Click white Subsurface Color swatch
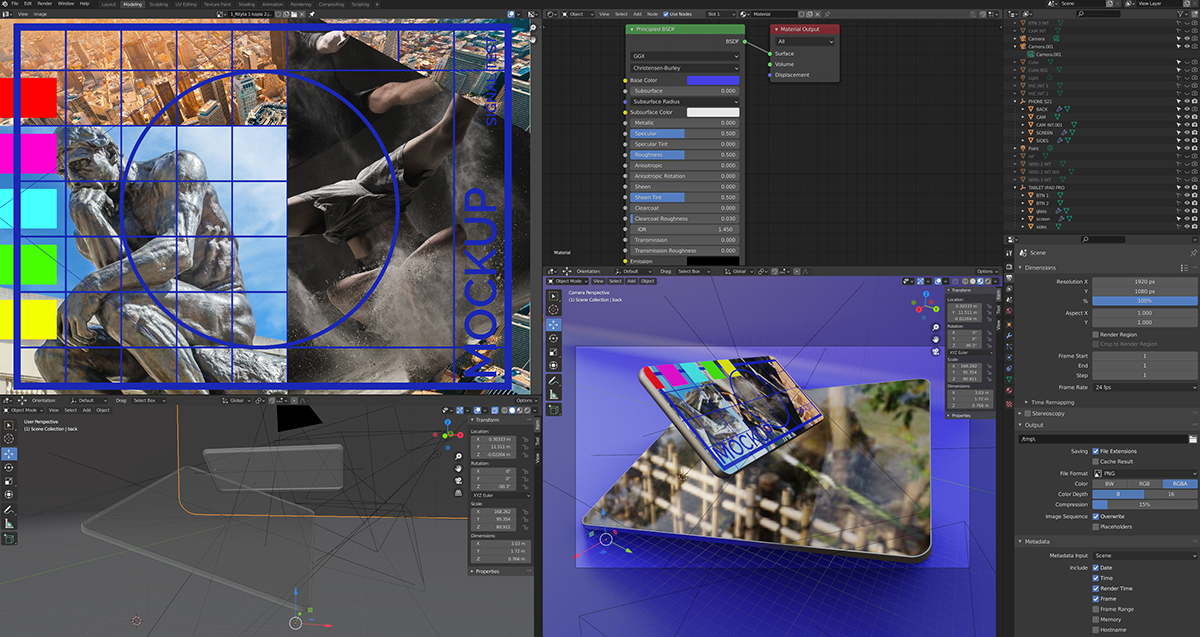This screenshot has height=637, width=1200. [x=713, y=112]
